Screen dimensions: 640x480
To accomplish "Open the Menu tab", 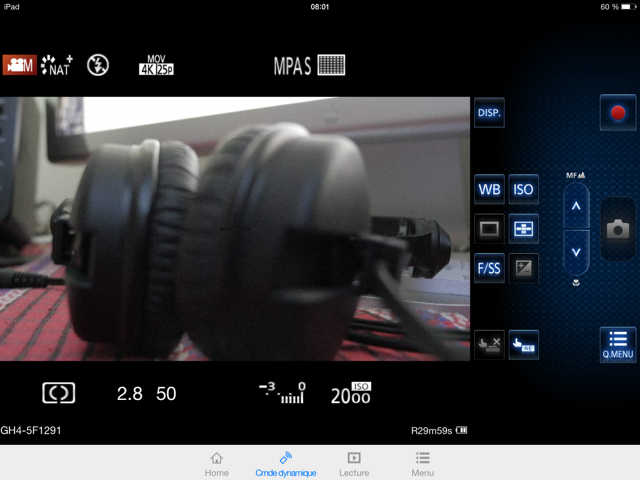I will click(x=423, y=463).
